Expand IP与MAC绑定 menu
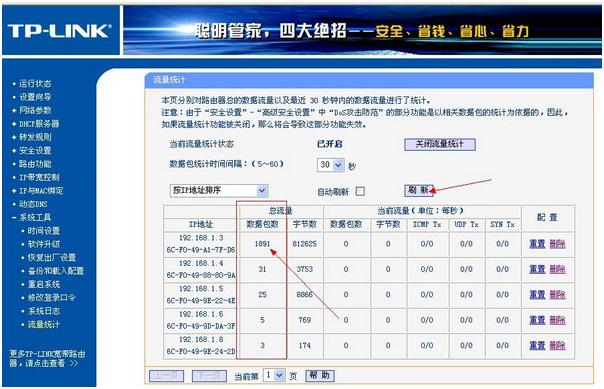 coord(41,191)
